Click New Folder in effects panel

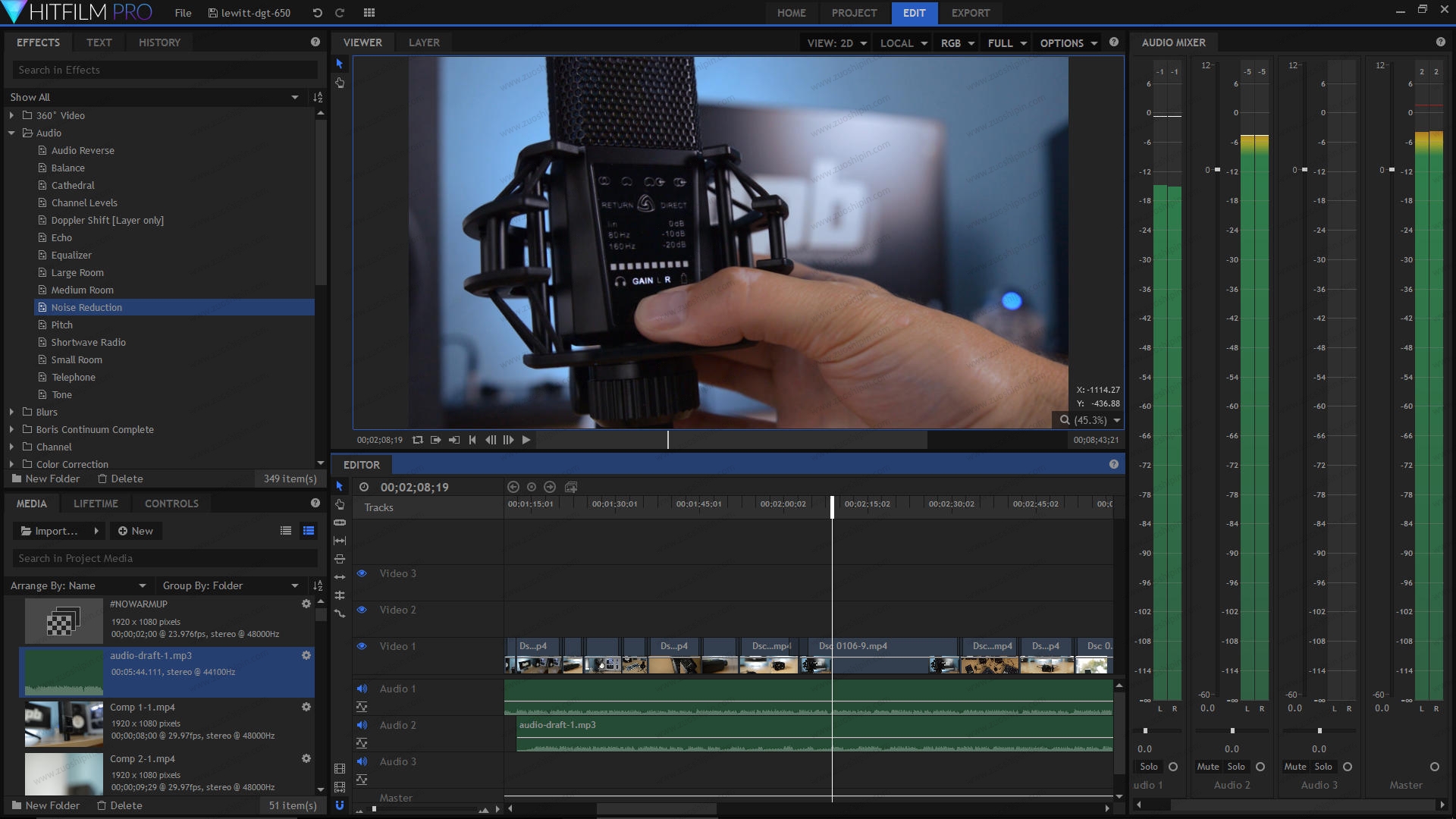[45, 479]
